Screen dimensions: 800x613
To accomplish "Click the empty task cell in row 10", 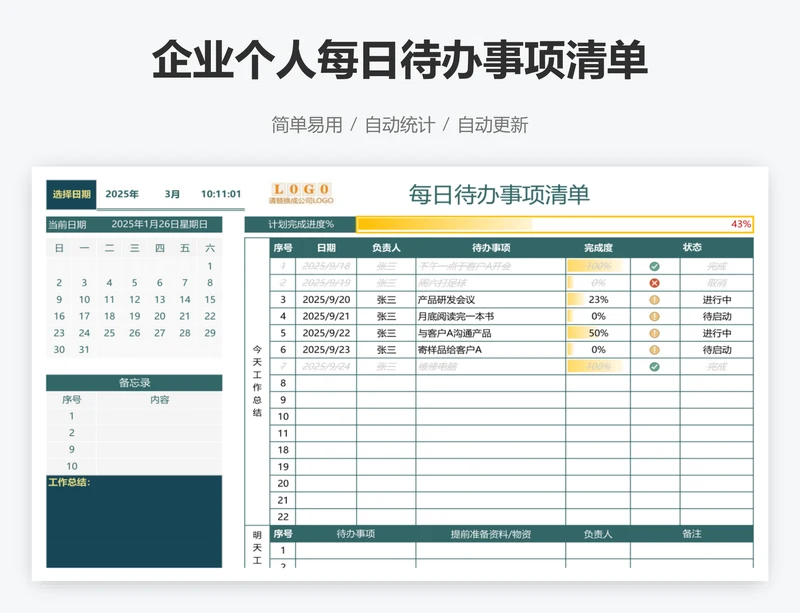I will [491, 416].
